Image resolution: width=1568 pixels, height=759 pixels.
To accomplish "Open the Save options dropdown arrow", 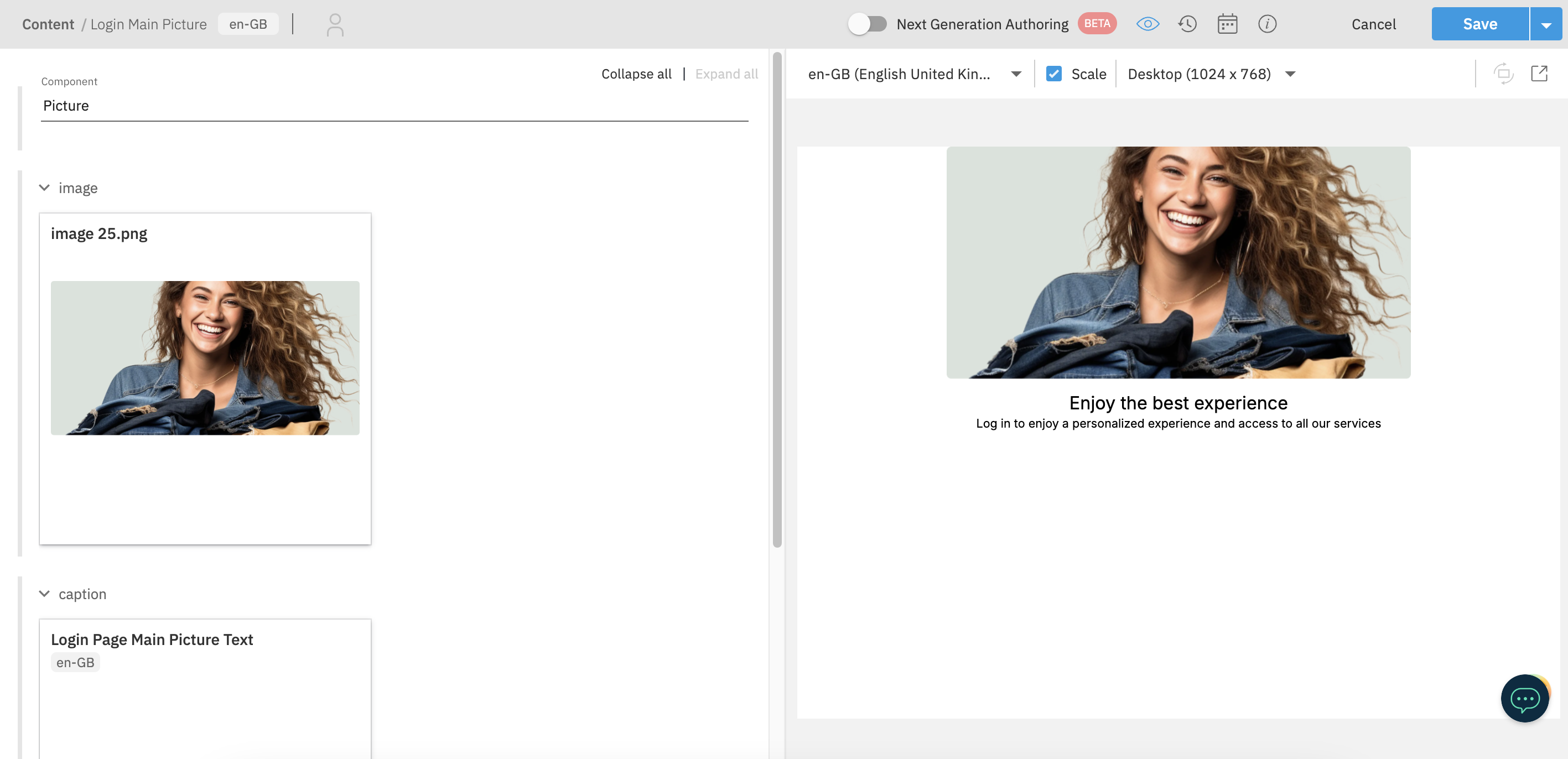I will pos(1545,24).
